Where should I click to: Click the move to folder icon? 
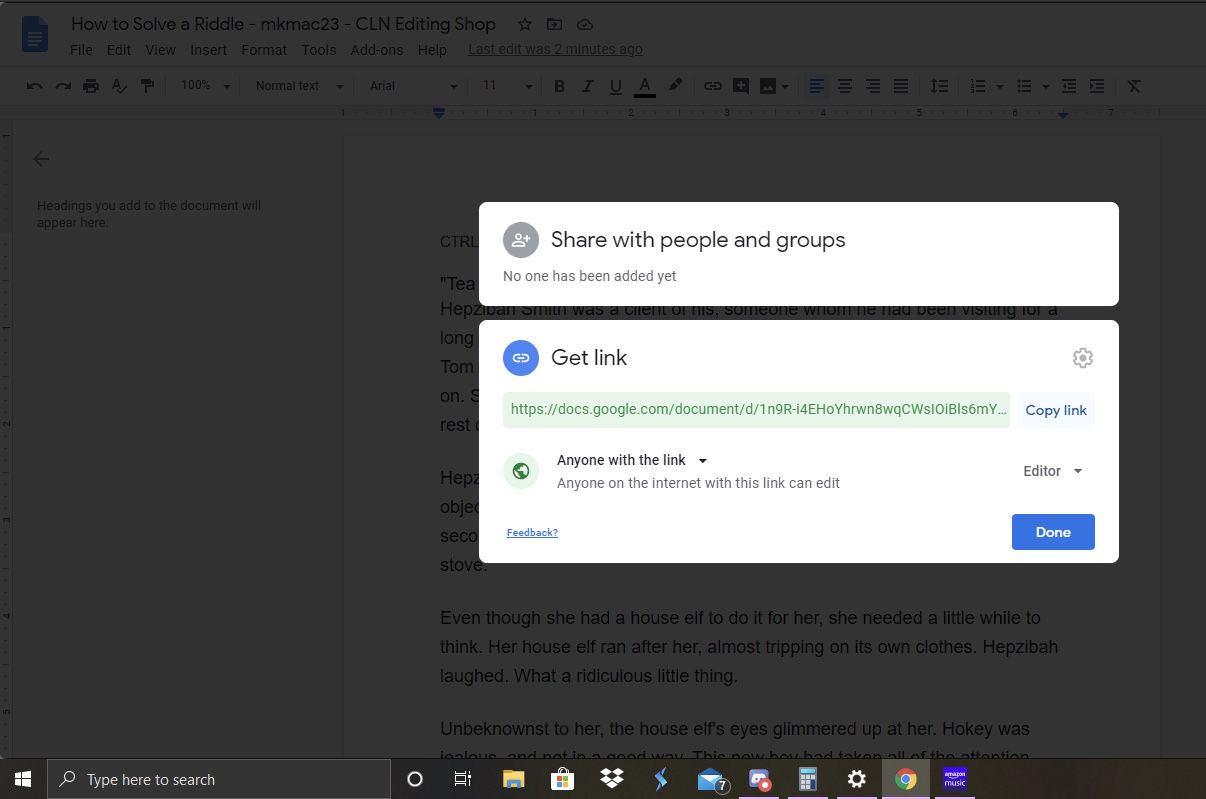(554, 24)
